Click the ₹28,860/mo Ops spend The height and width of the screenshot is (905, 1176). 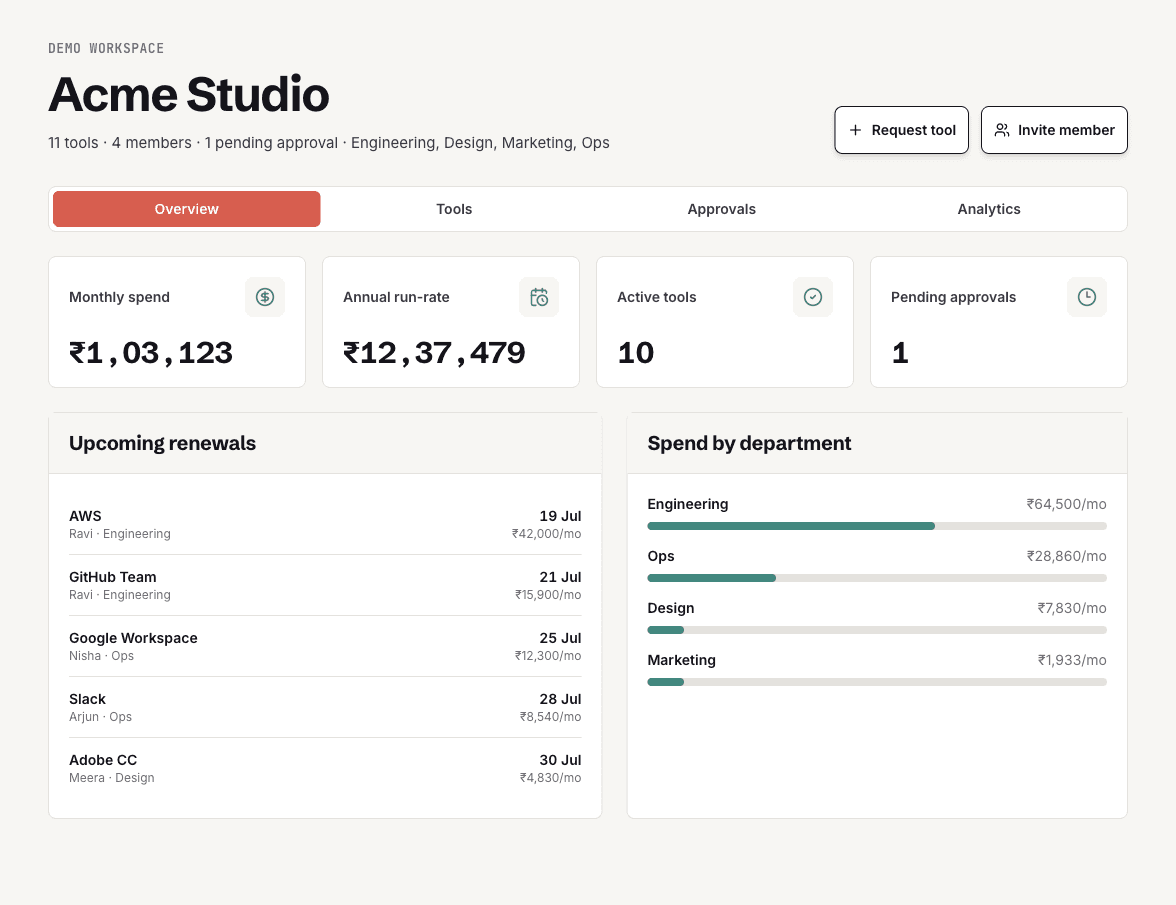(1066, 556)
